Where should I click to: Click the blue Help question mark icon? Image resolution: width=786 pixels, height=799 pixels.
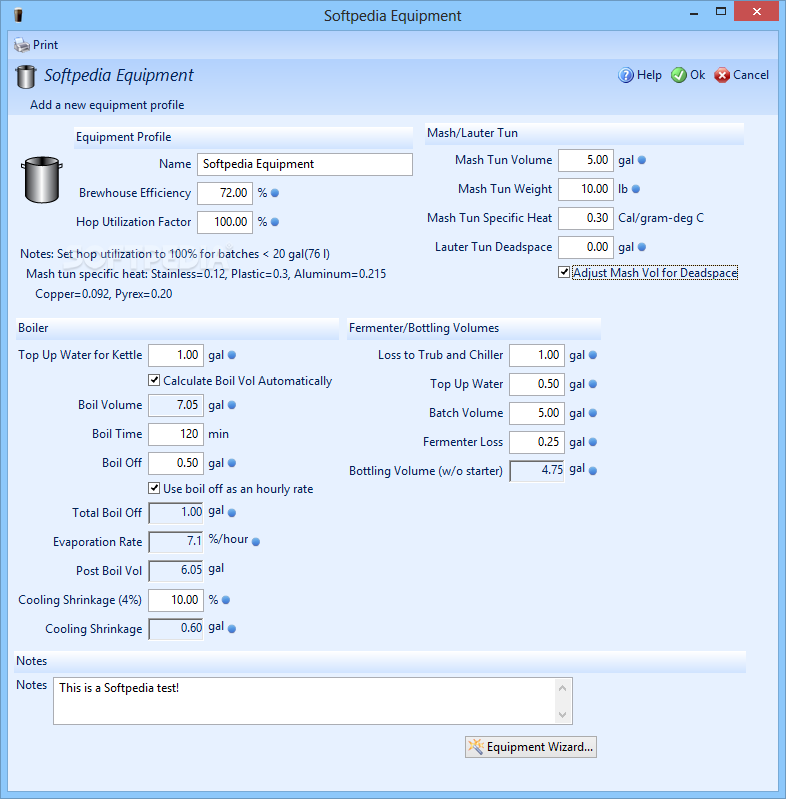point(625,75)
